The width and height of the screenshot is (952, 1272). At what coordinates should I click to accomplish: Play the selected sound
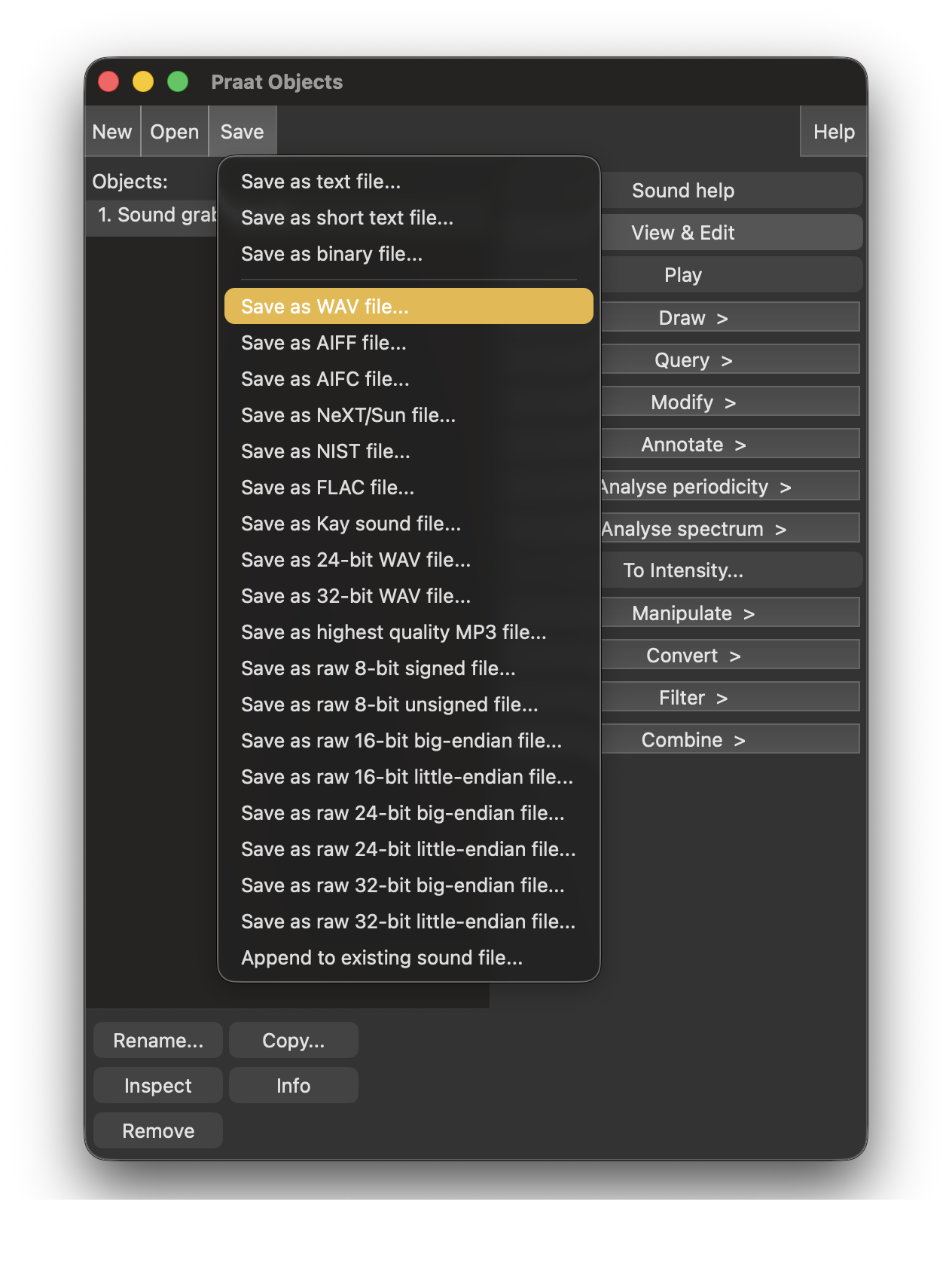[730, 275]
